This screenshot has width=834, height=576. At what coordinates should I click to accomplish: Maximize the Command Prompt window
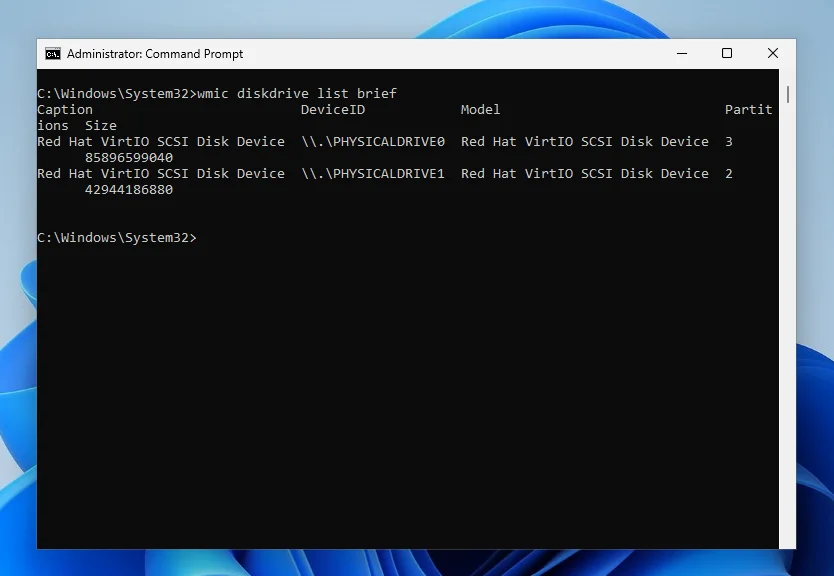727,53
